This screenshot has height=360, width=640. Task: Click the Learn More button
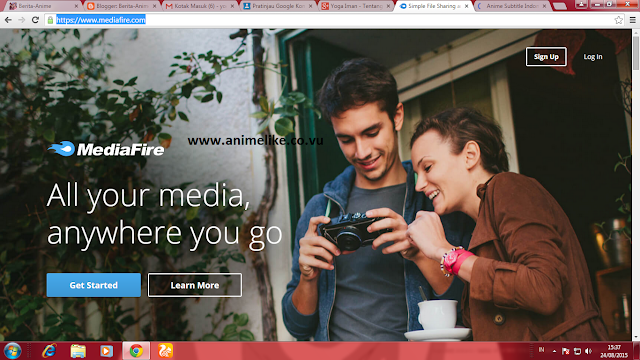tap(195, 285)
